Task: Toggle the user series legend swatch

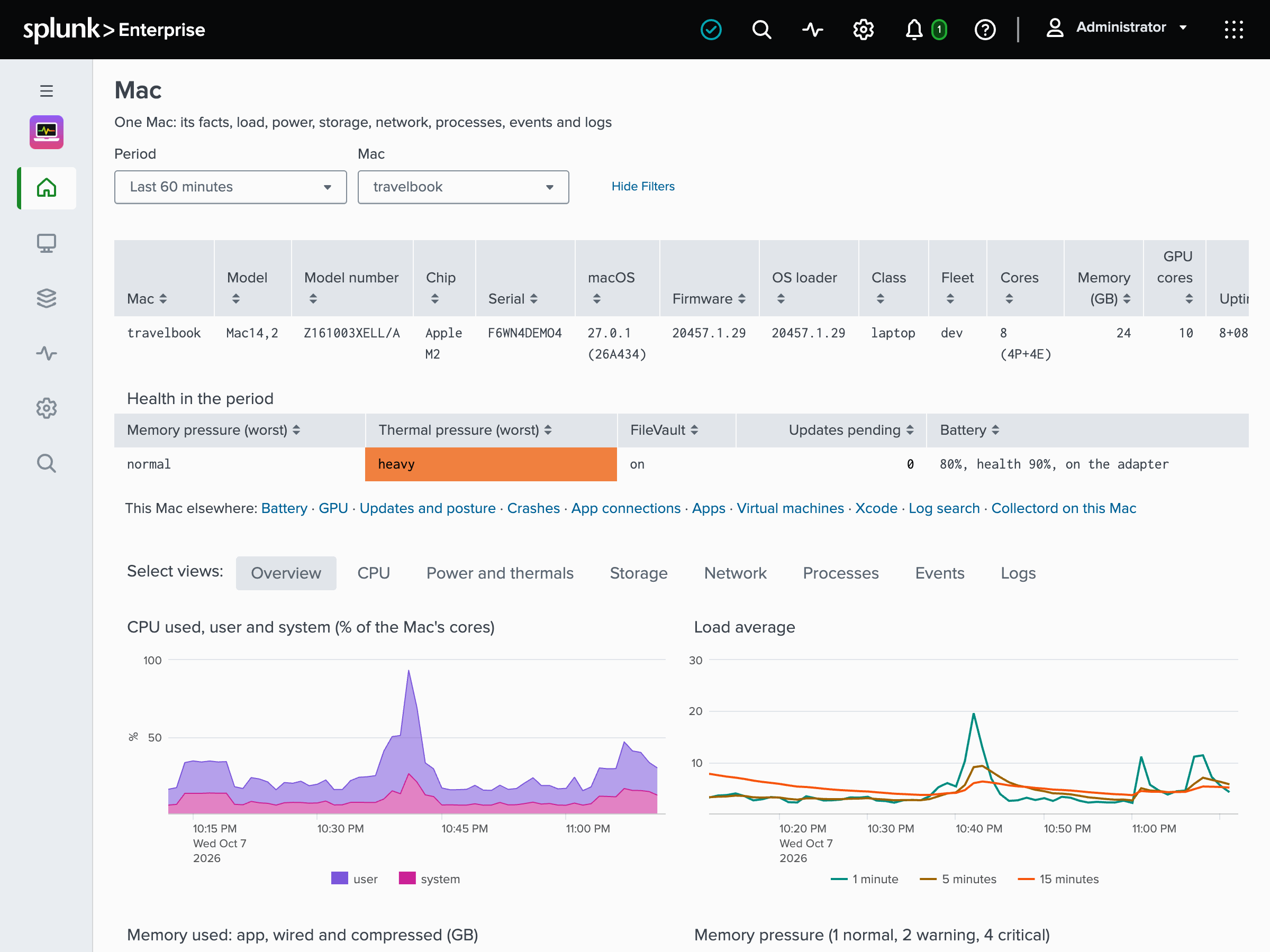Action: (339, 878)
